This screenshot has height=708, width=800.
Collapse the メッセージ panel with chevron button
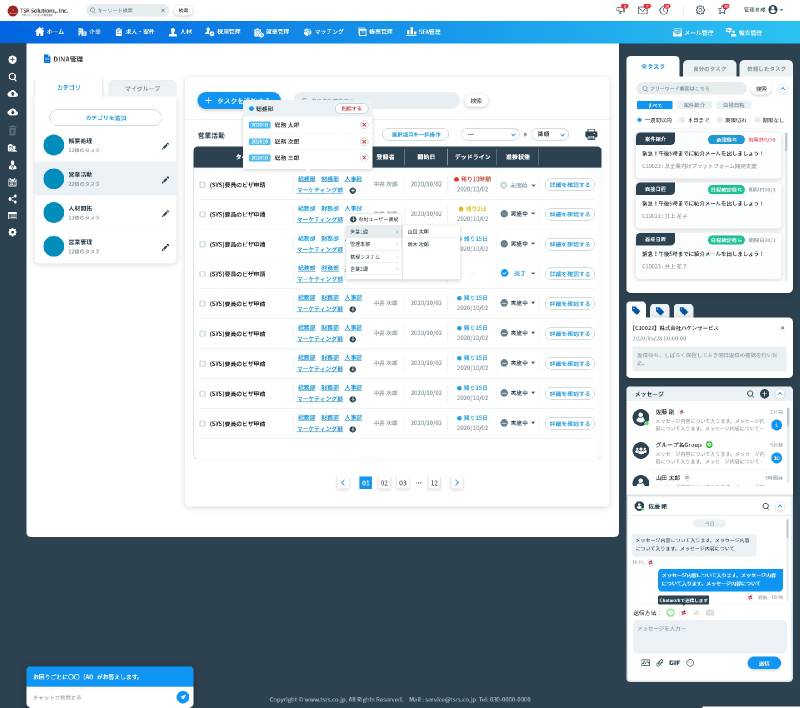tap(779, 394)
